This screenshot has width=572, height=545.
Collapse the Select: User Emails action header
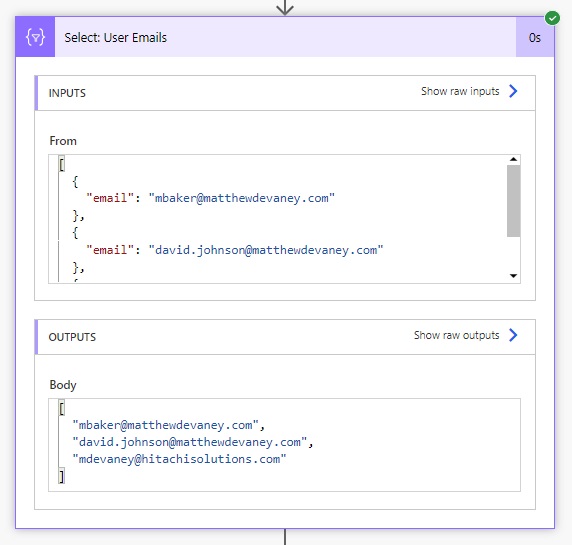285,37
